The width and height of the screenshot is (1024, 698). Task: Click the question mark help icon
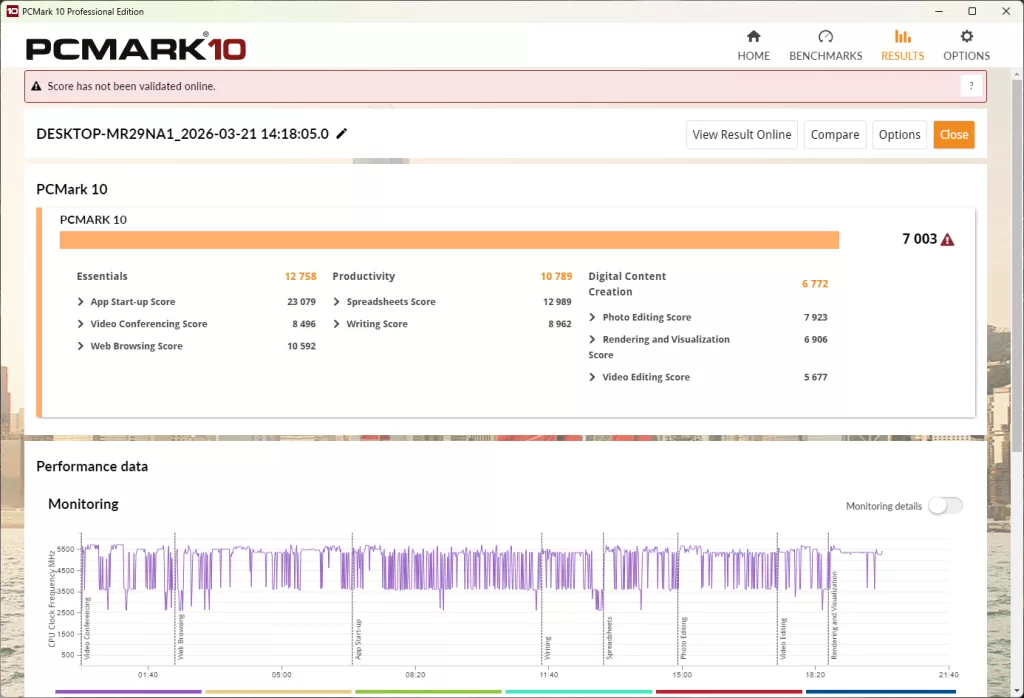(x=970, y=86)
